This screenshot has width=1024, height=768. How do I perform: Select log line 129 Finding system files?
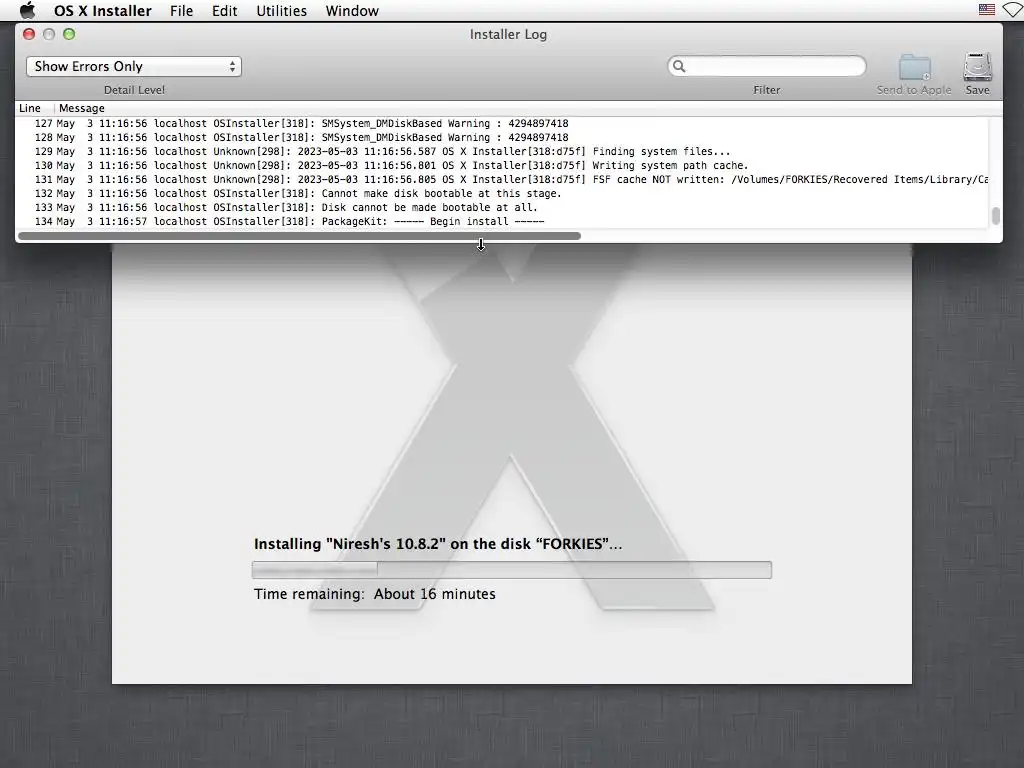[x=502, y=152]
